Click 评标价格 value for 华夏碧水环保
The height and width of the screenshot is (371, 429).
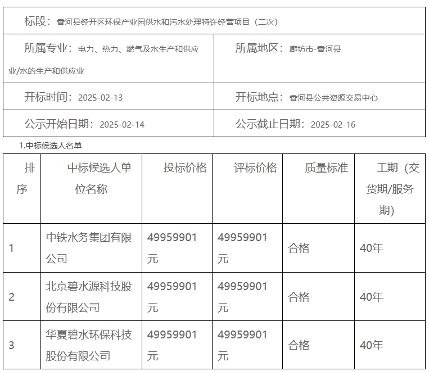coord(242,345)
